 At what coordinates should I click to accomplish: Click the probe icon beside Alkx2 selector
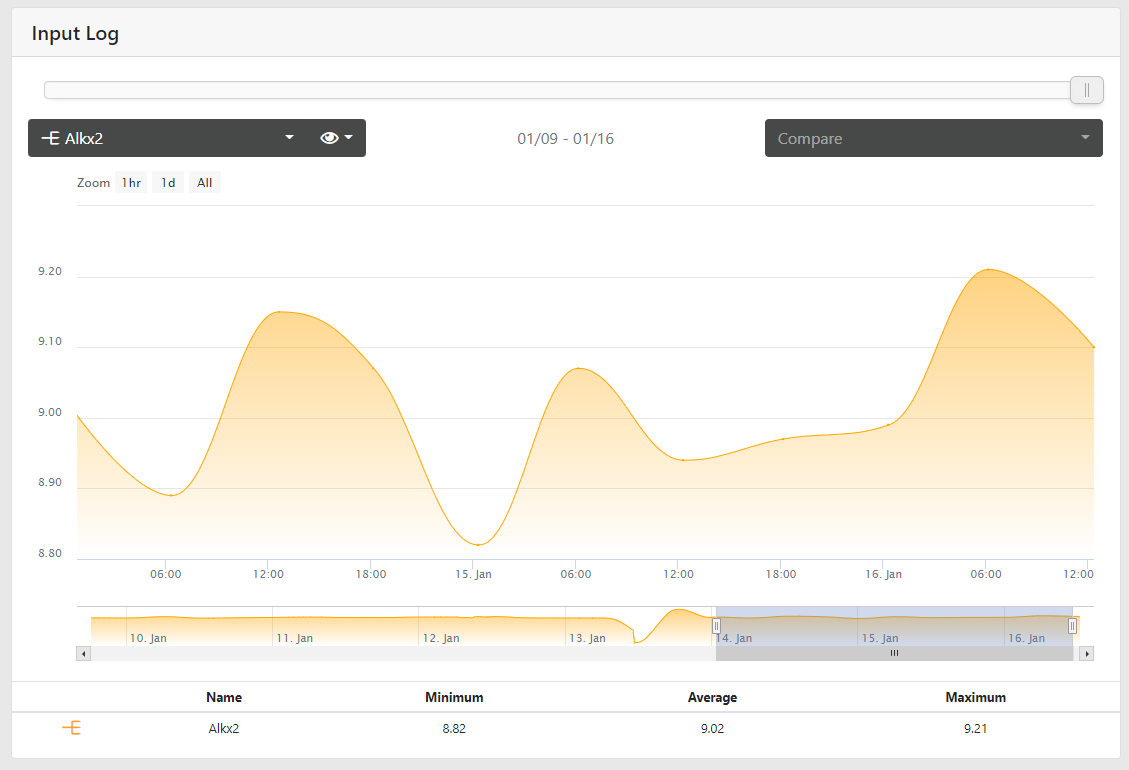(50, 138)
